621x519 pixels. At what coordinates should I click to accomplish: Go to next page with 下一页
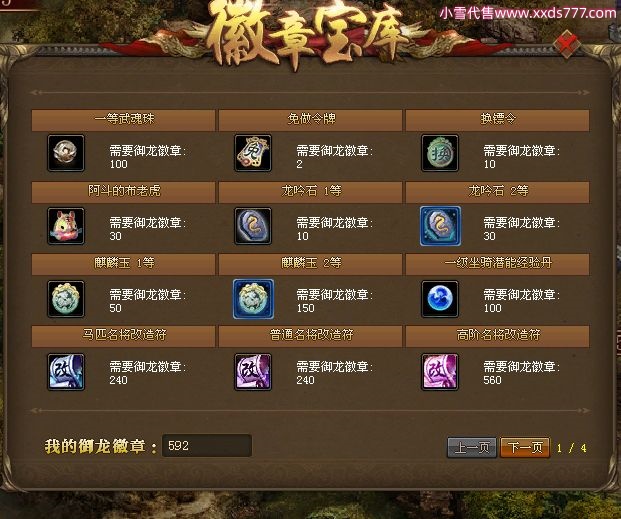525,448
